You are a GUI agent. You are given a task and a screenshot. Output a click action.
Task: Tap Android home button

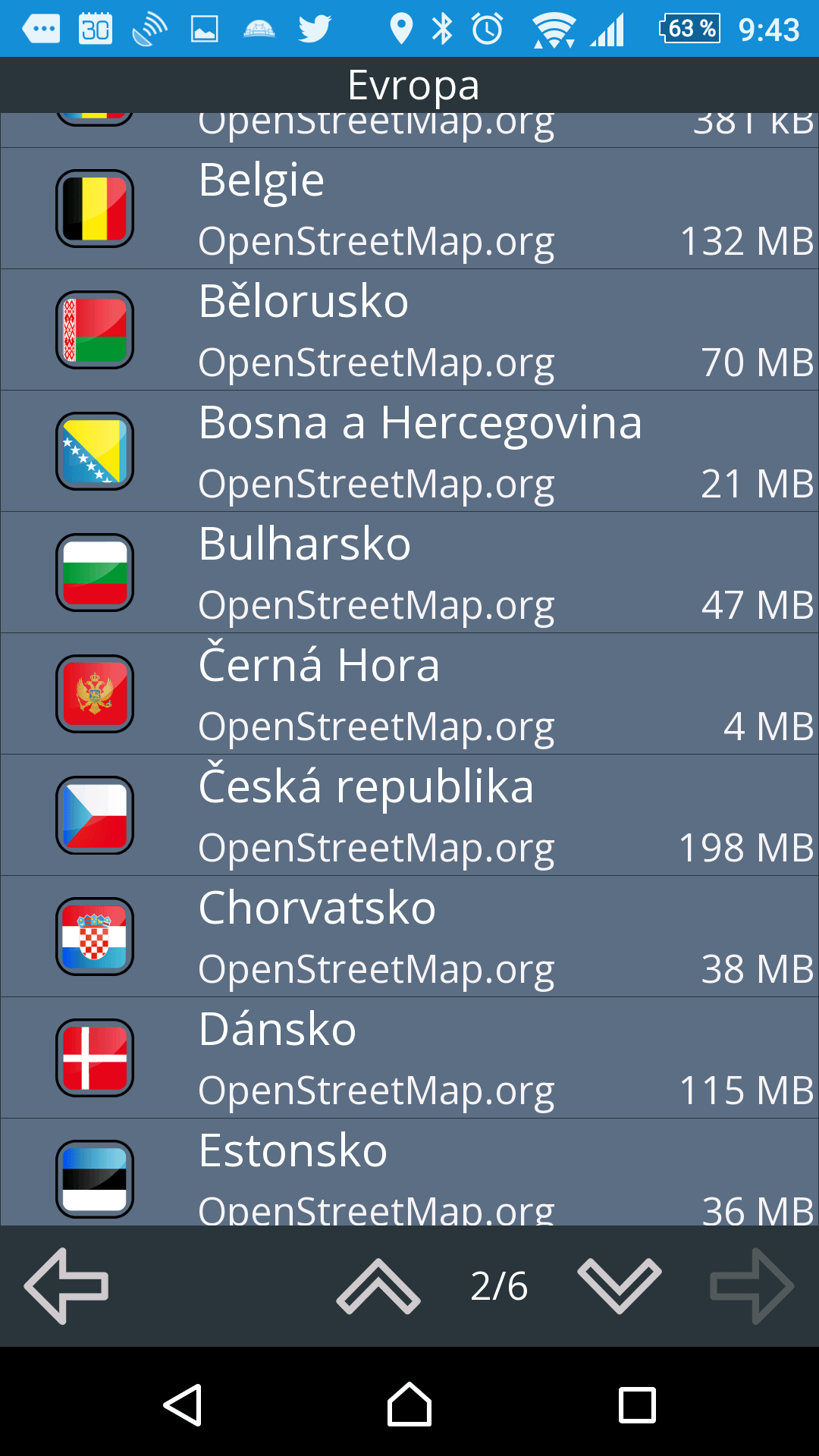click(x=409, y=1405)
